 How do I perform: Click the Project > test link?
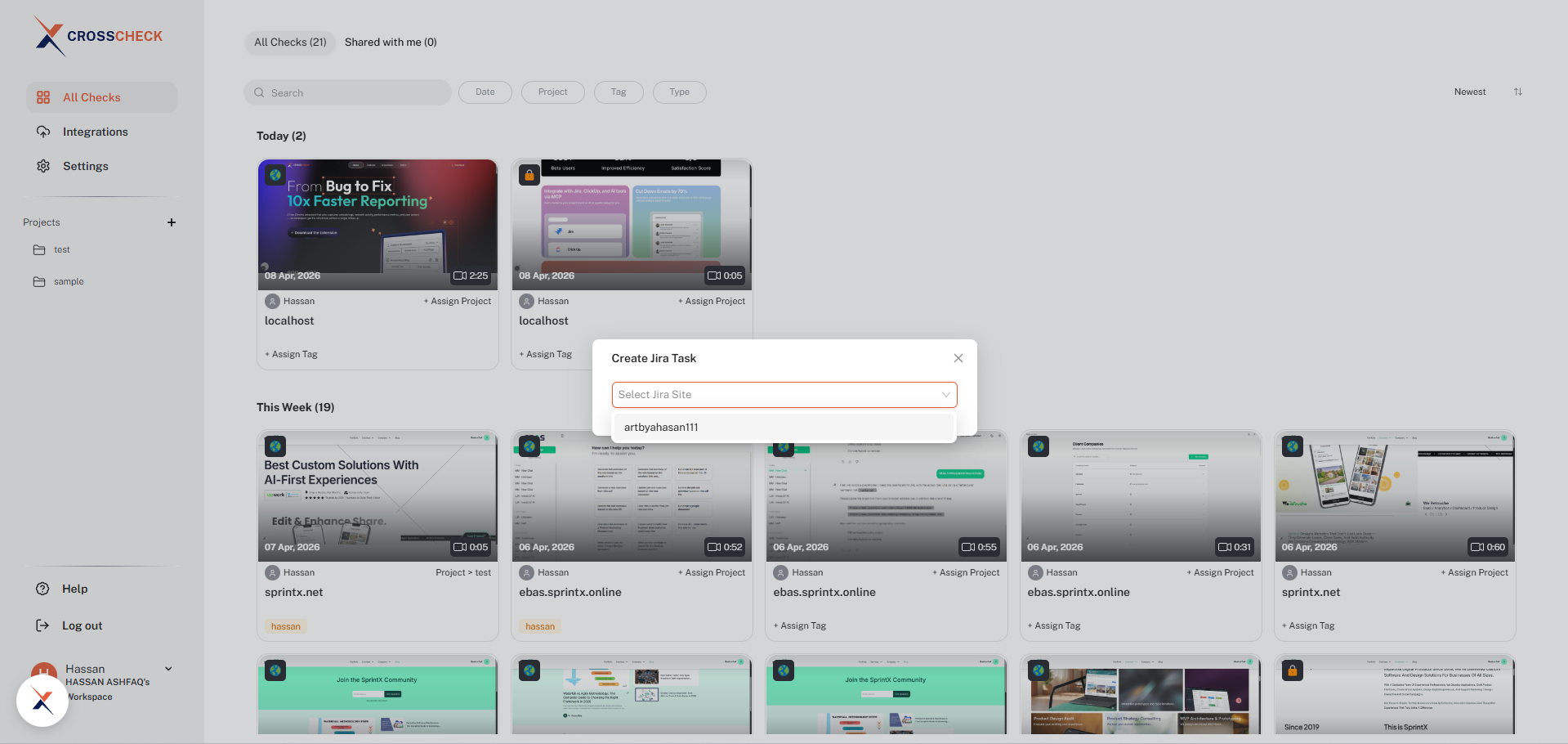(463, 572)
